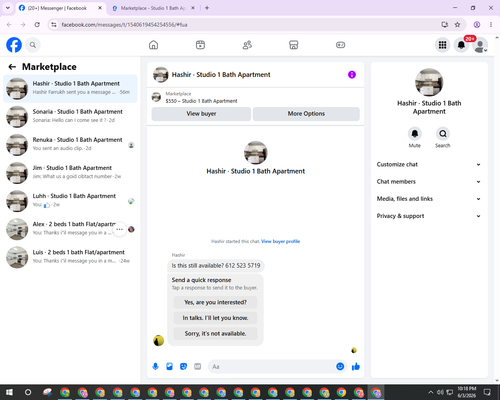500x400 pixels.
Task: Open the Marketplace listing '$550 – Studio 1 Bath Apartment'
Action: coord(201,101)
